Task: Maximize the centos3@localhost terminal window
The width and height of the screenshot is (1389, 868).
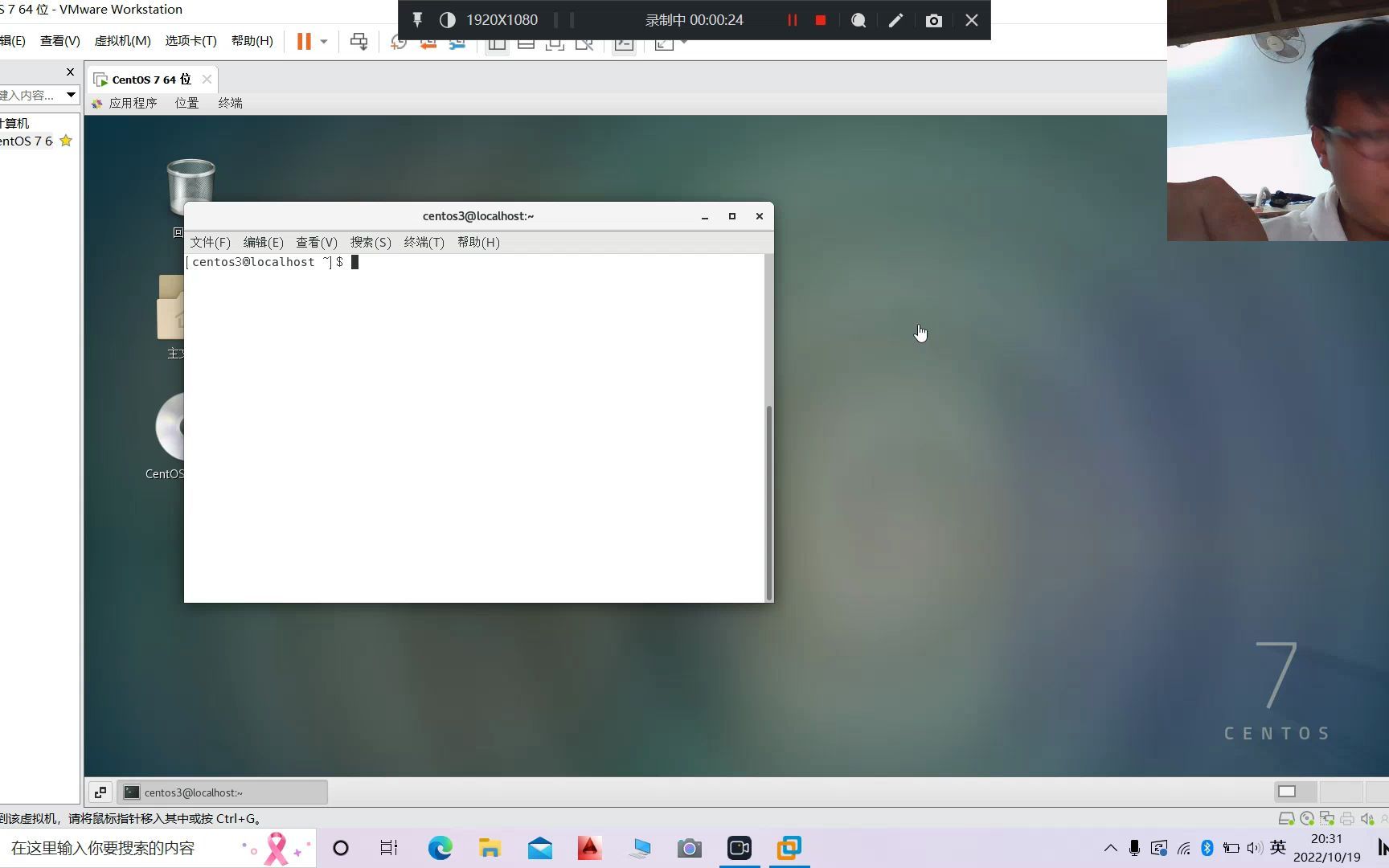Action: point(732,216)
